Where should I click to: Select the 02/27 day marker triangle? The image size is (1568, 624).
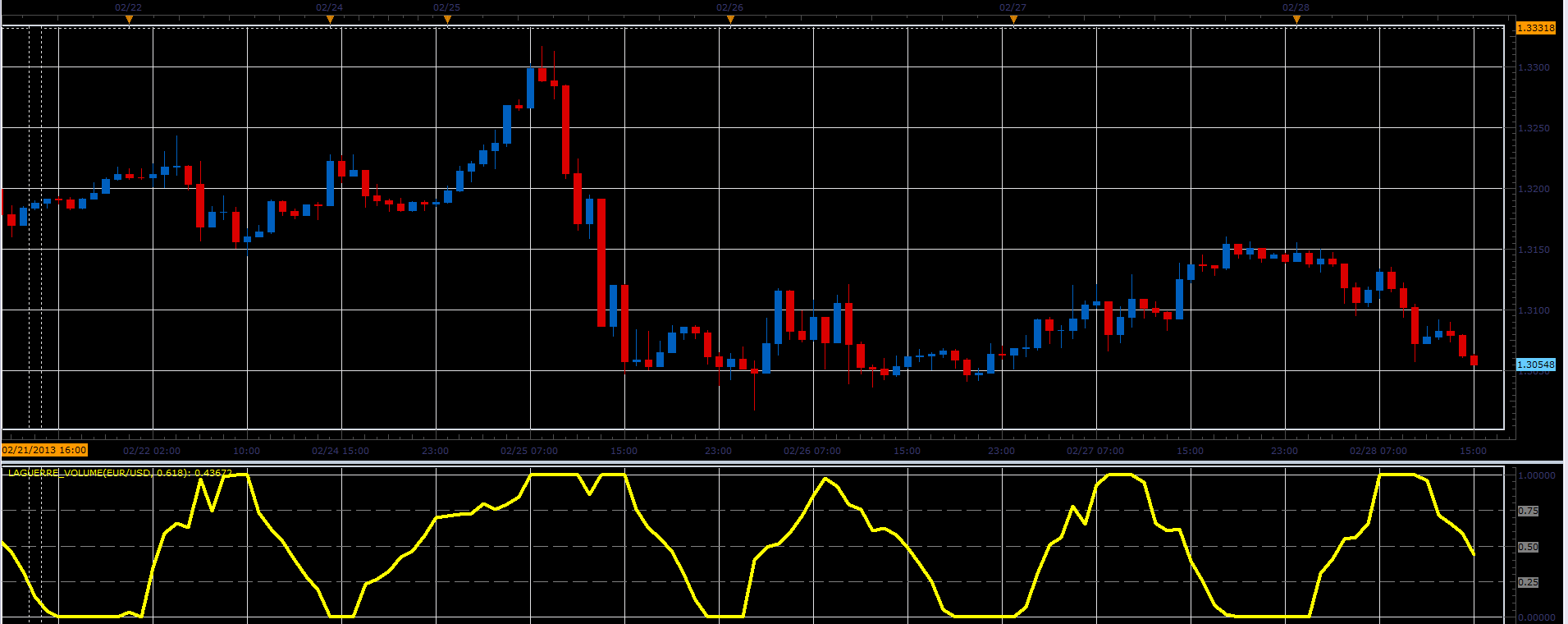1013,20
